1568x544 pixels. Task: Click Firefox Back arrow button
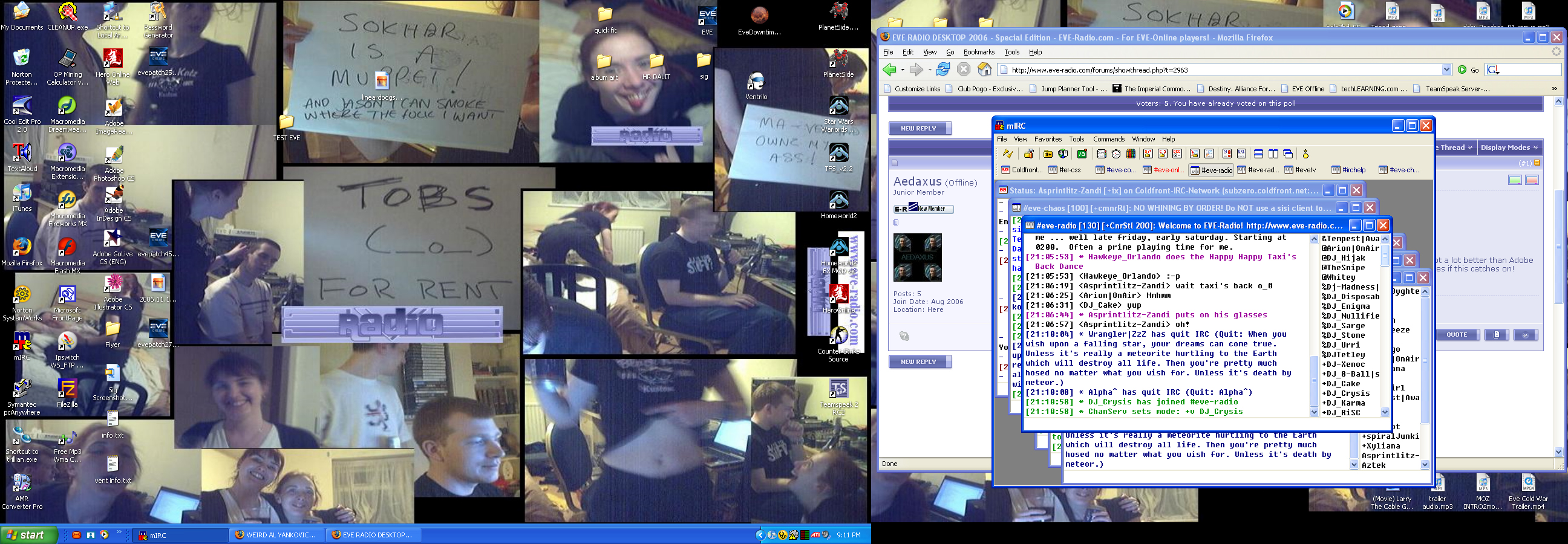click(889, 70)
